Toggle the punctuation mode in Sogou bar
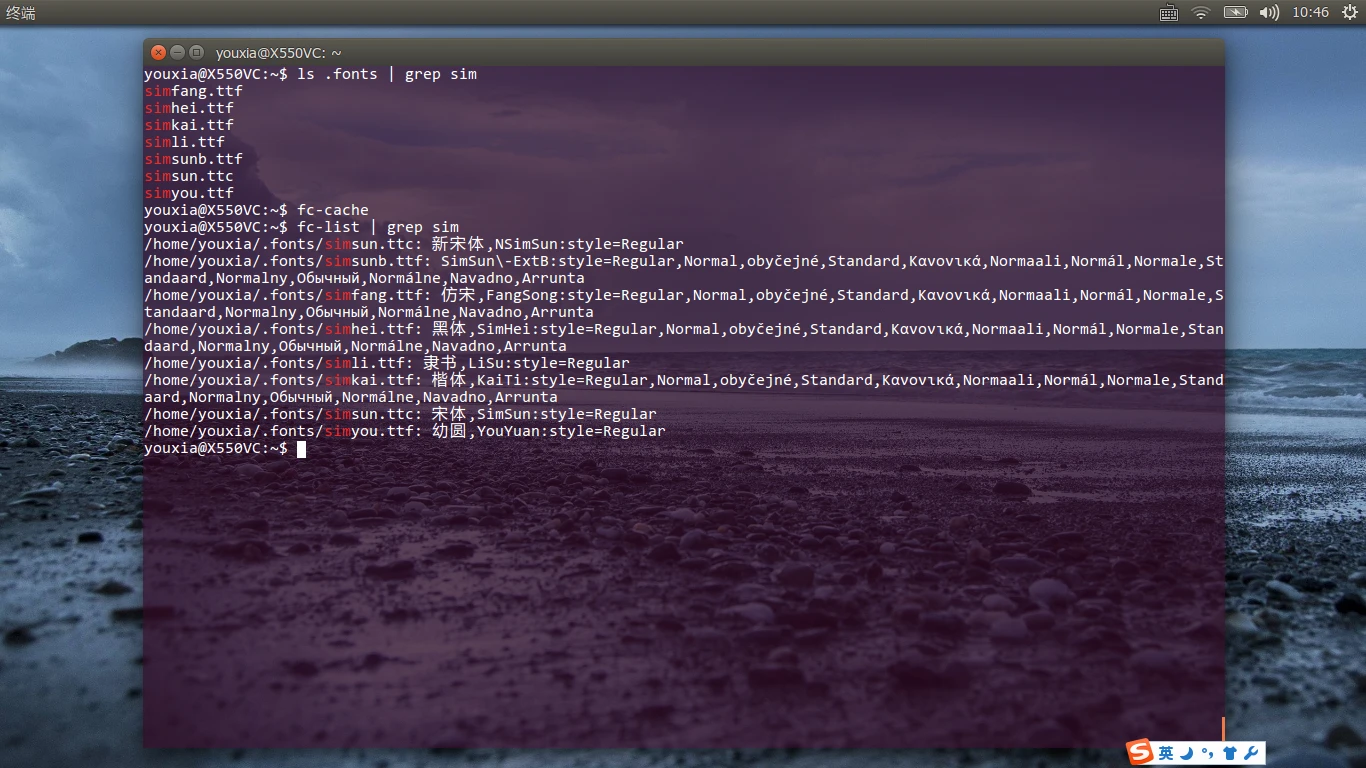The width and height of the screenshot is (1366, 768). [x=1207, y=754]
